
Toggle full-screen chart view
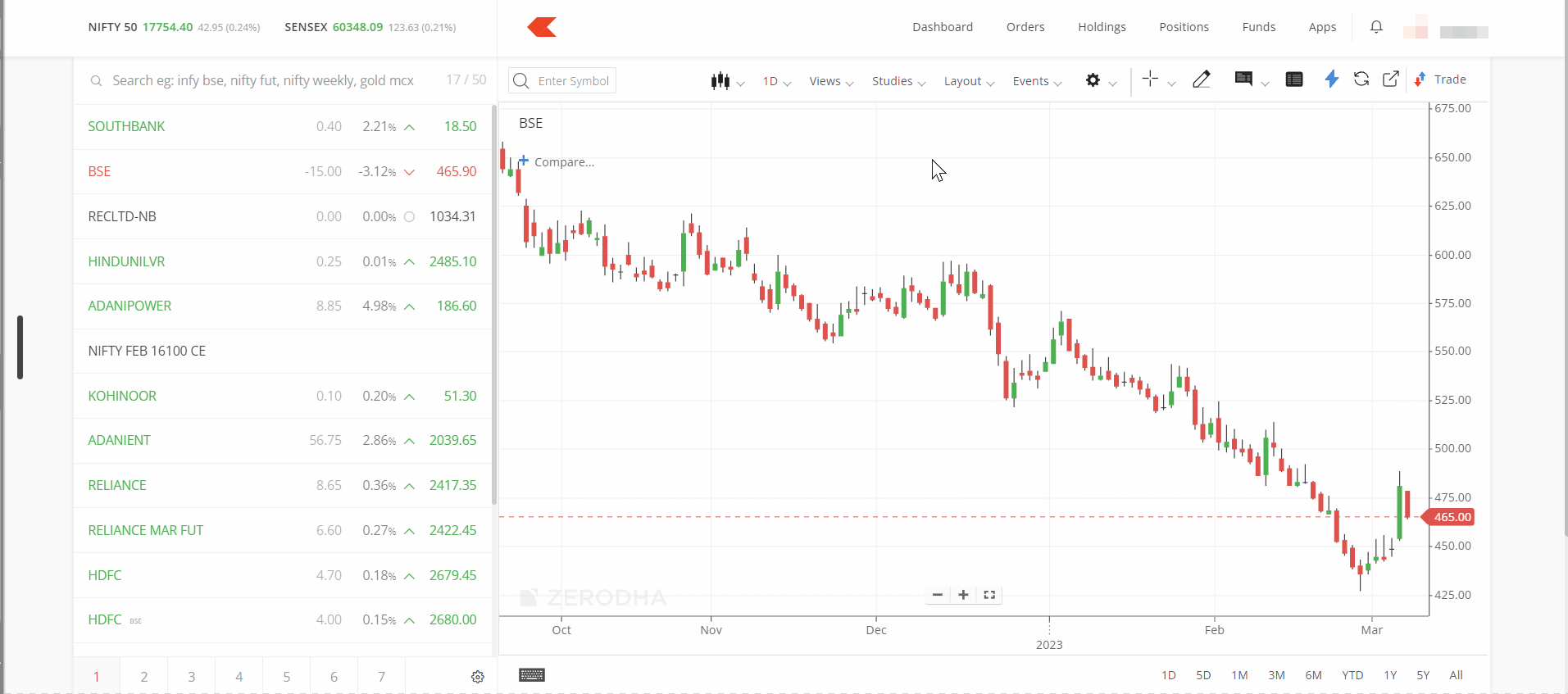[x=989, y=595]
